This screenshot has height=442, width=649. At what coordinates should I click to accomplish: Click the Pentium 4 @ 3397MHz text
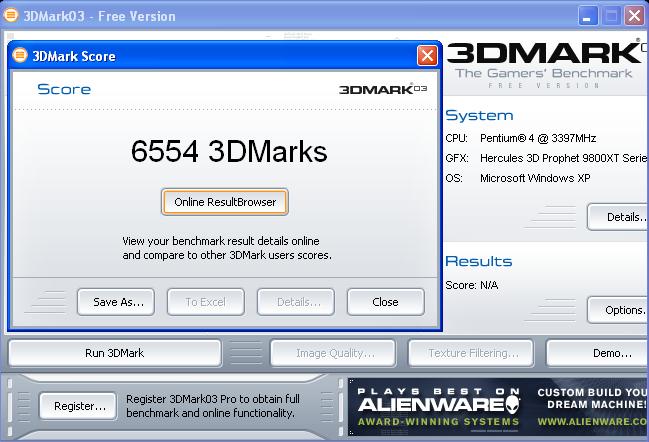pos(538,138)
